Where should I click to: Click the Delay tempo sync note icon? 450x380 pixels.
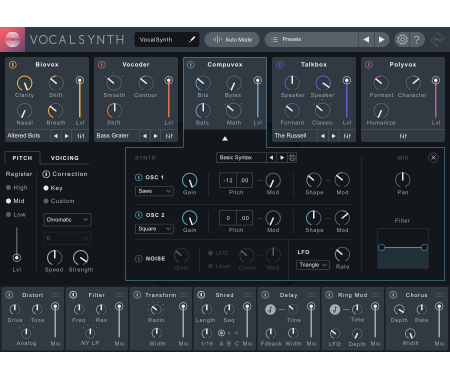click(270, 310)
